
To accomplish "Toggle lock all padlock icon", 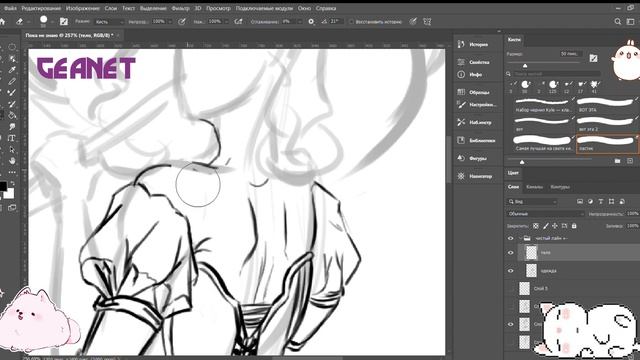I will click(574, 226).
